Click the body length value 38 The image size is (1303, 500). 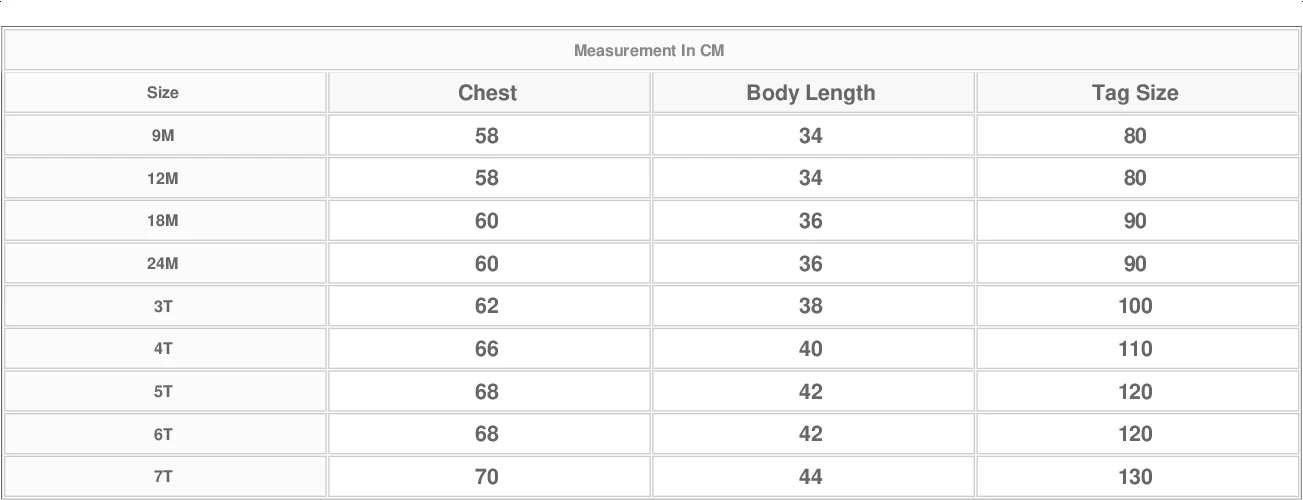coord(810,306)
